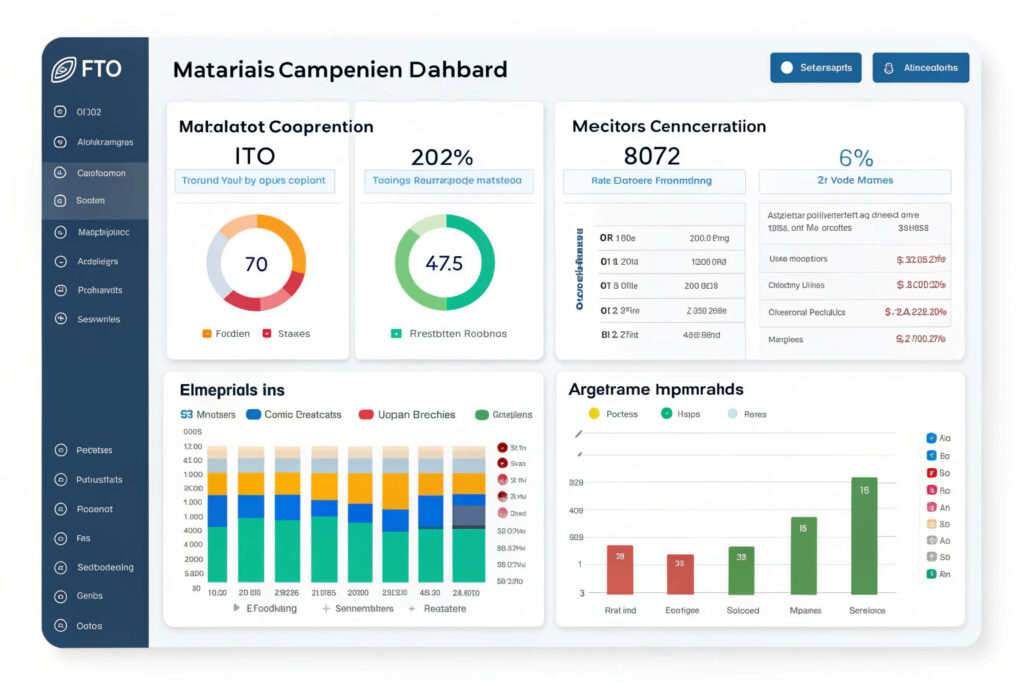
Task: Toggle the Haps legend in Argetrame chart
Action: pyautogui.click(x=666, y=414)
